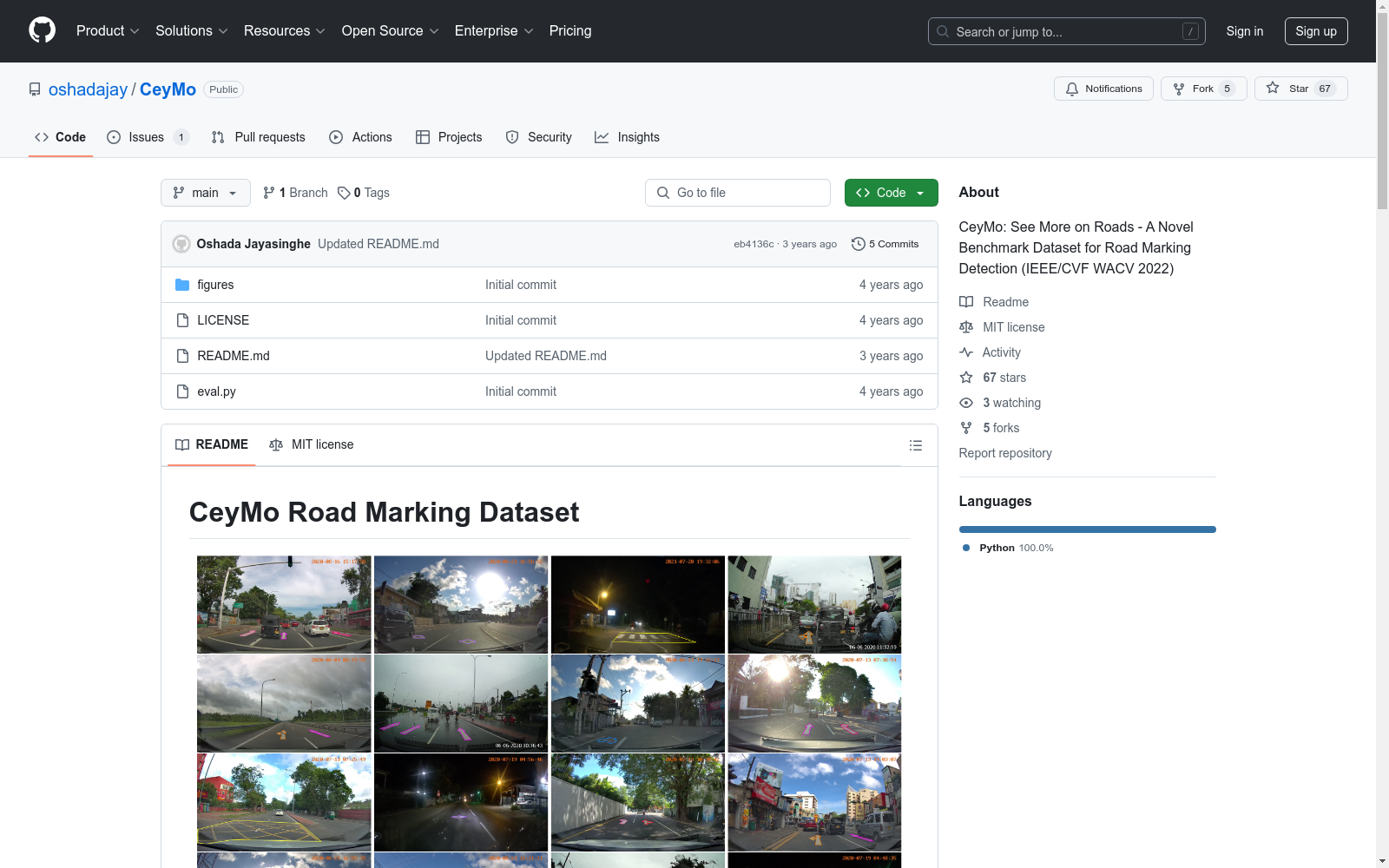Open commit eb4136c link
1389x868 pixels.
coord(754,244)
